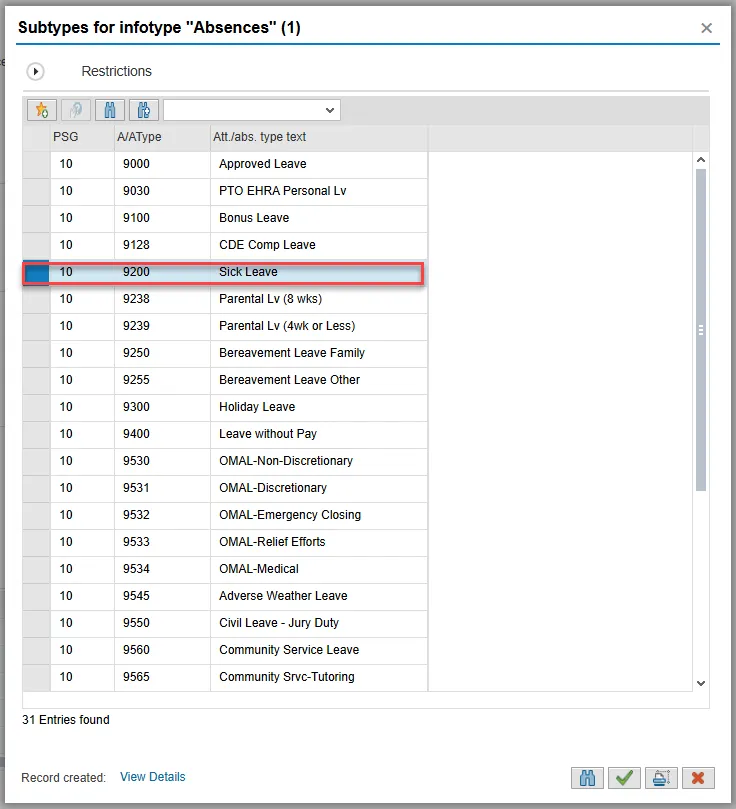The image size is (736, 809).
Task: Click the Add to Personal List star icon
Action: (42, 110)
